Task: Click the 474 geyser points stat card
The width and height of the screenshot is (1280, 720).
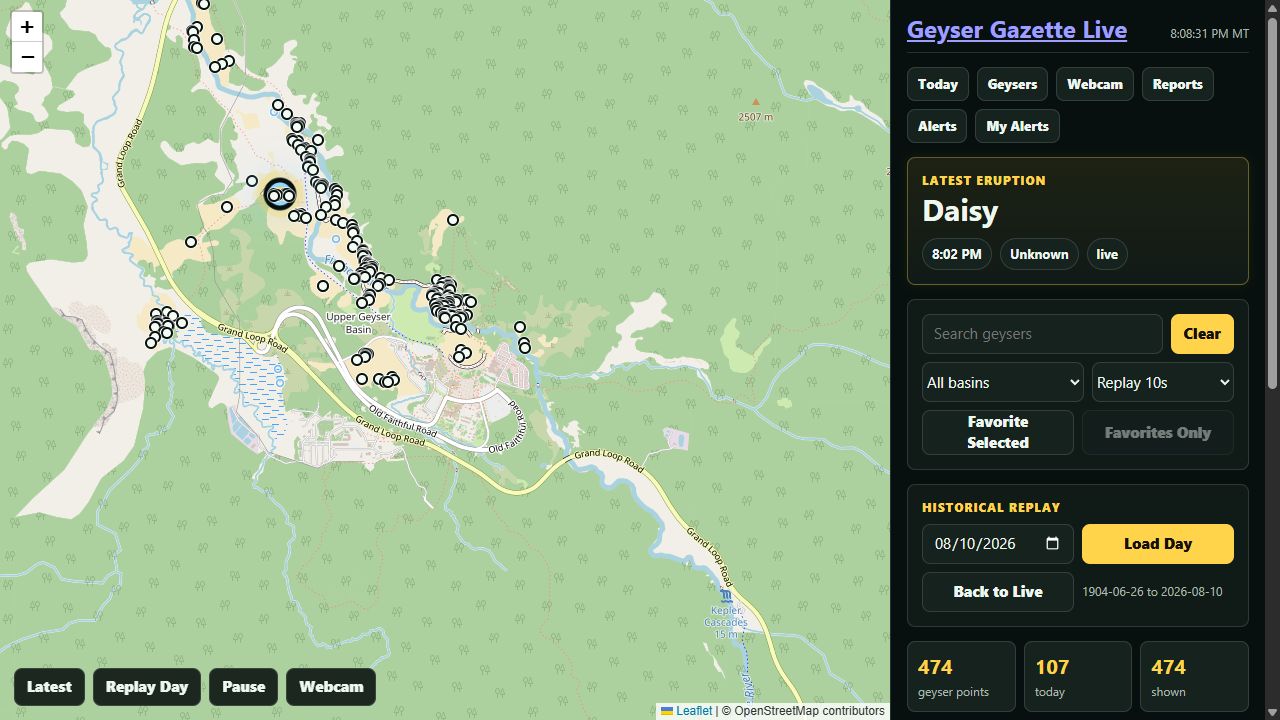Action: pos(961,677)
